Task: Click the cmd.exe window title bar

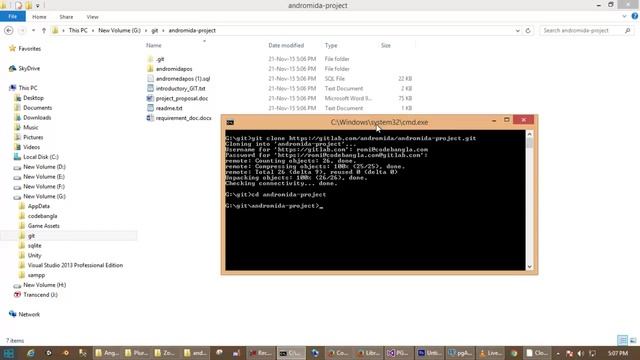Action: coord(379,122)
